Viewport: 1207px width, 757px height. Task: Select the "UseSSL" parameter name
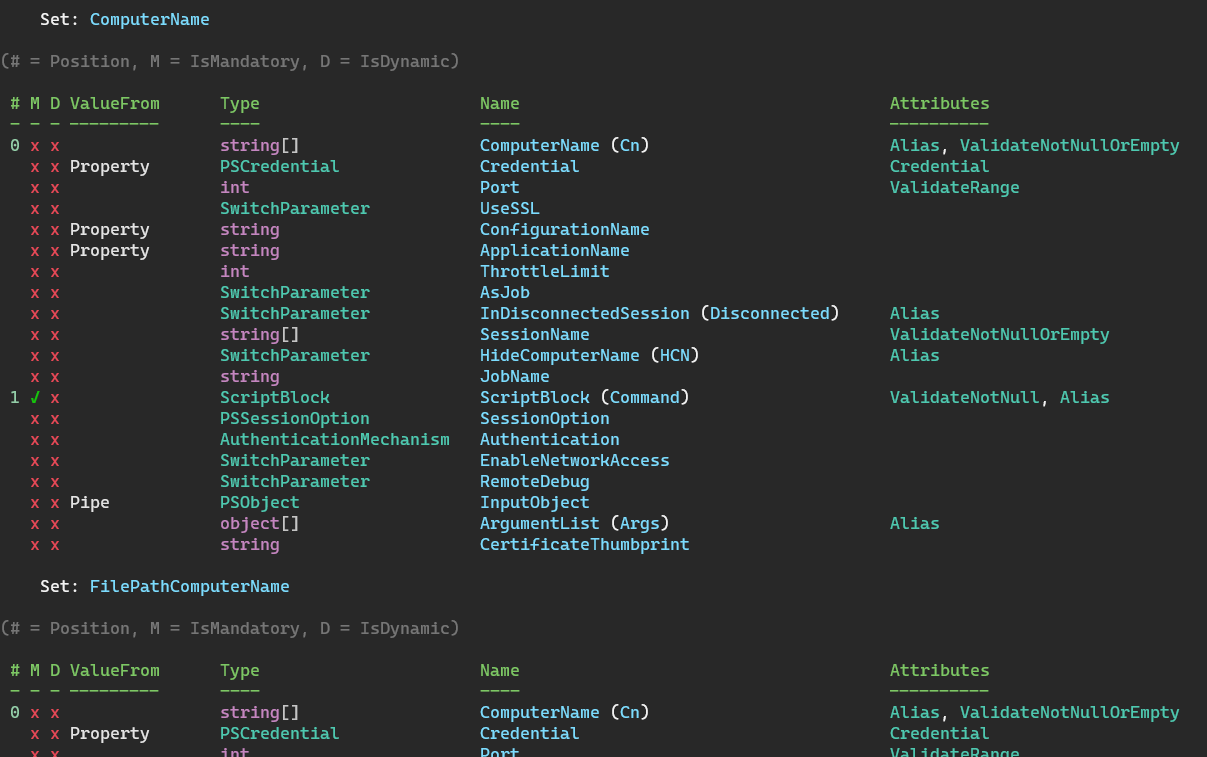tap(510, 208)
